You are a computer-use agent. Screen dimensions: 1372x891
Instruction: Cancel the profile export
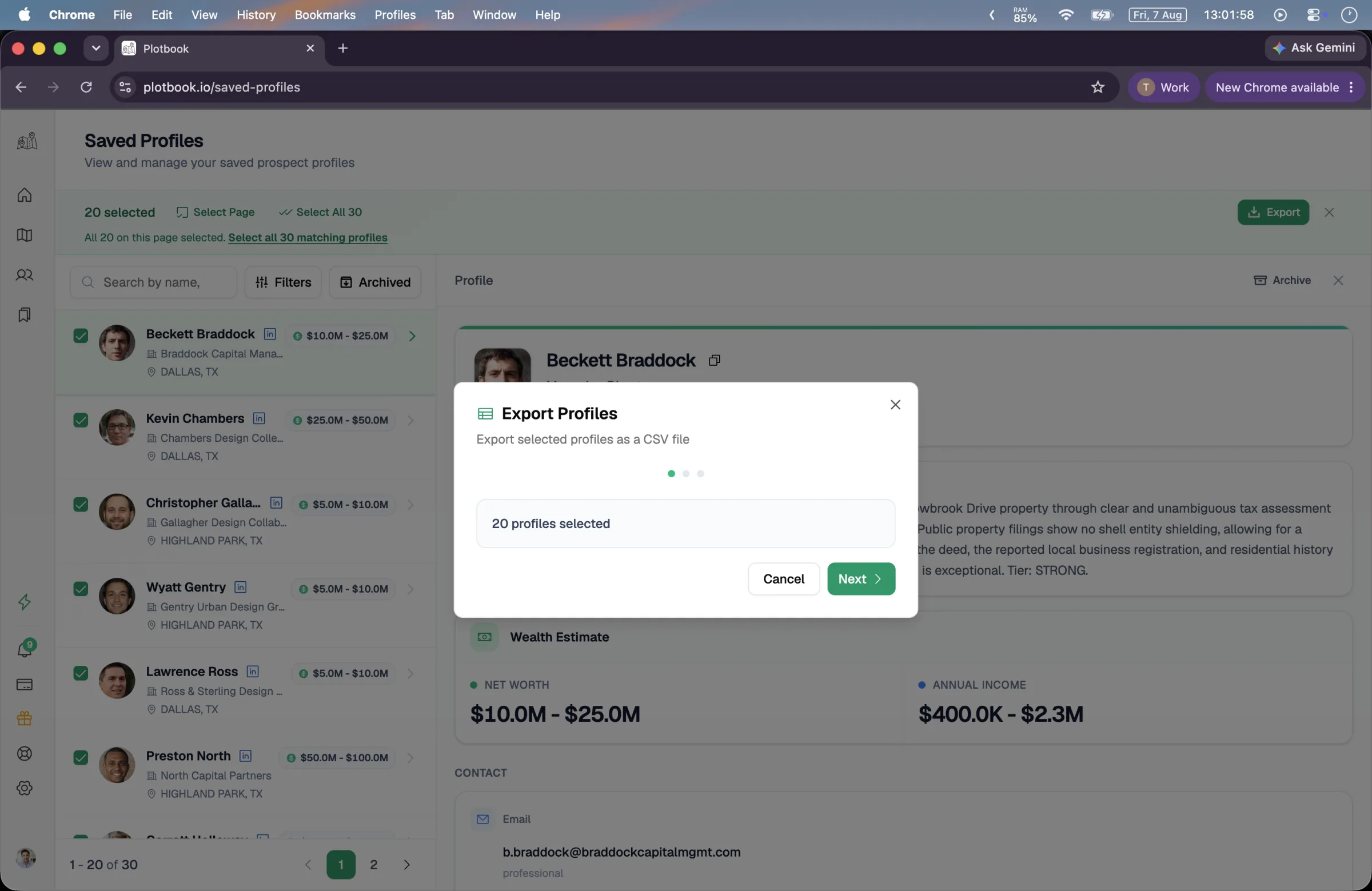point(783,578)
